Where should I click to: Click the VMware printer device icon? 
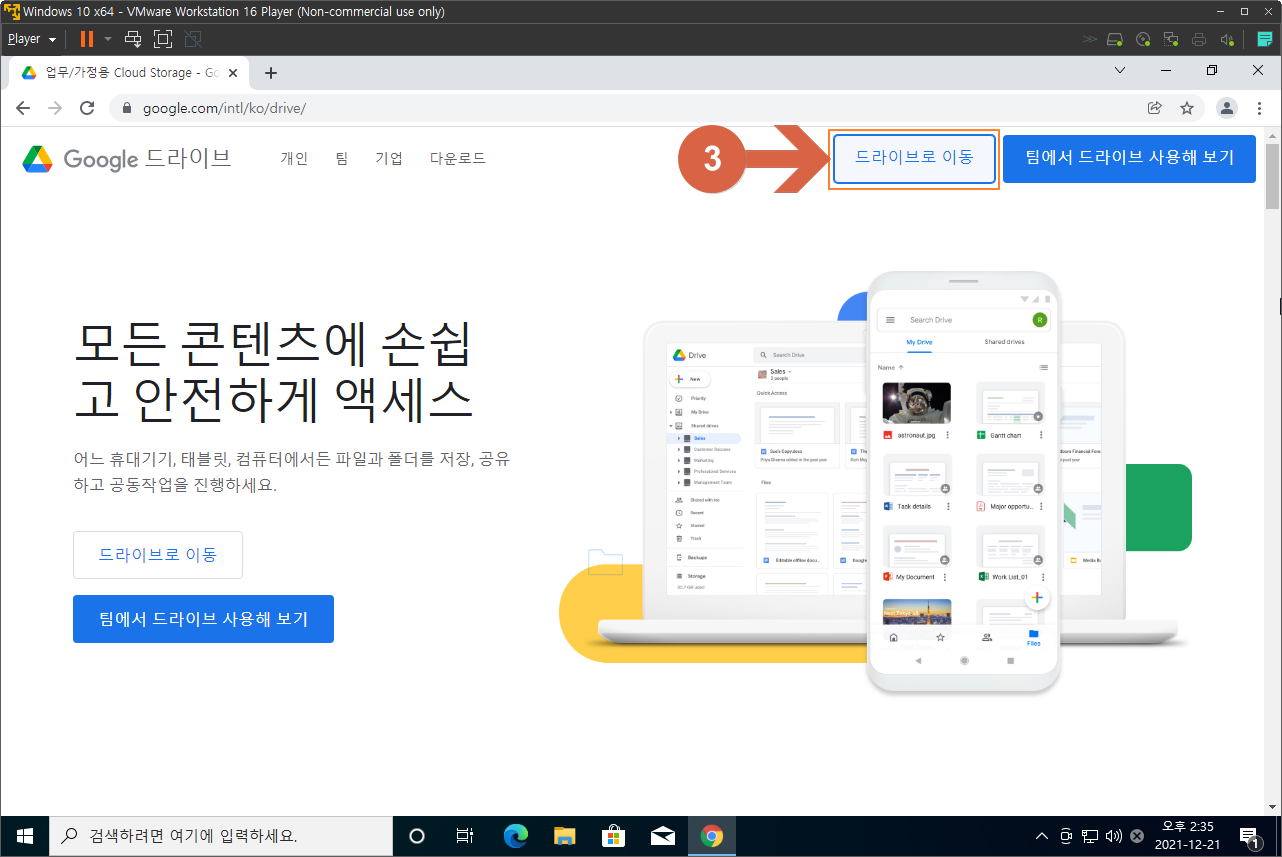pyautogui.click(x=1199, y=39)
